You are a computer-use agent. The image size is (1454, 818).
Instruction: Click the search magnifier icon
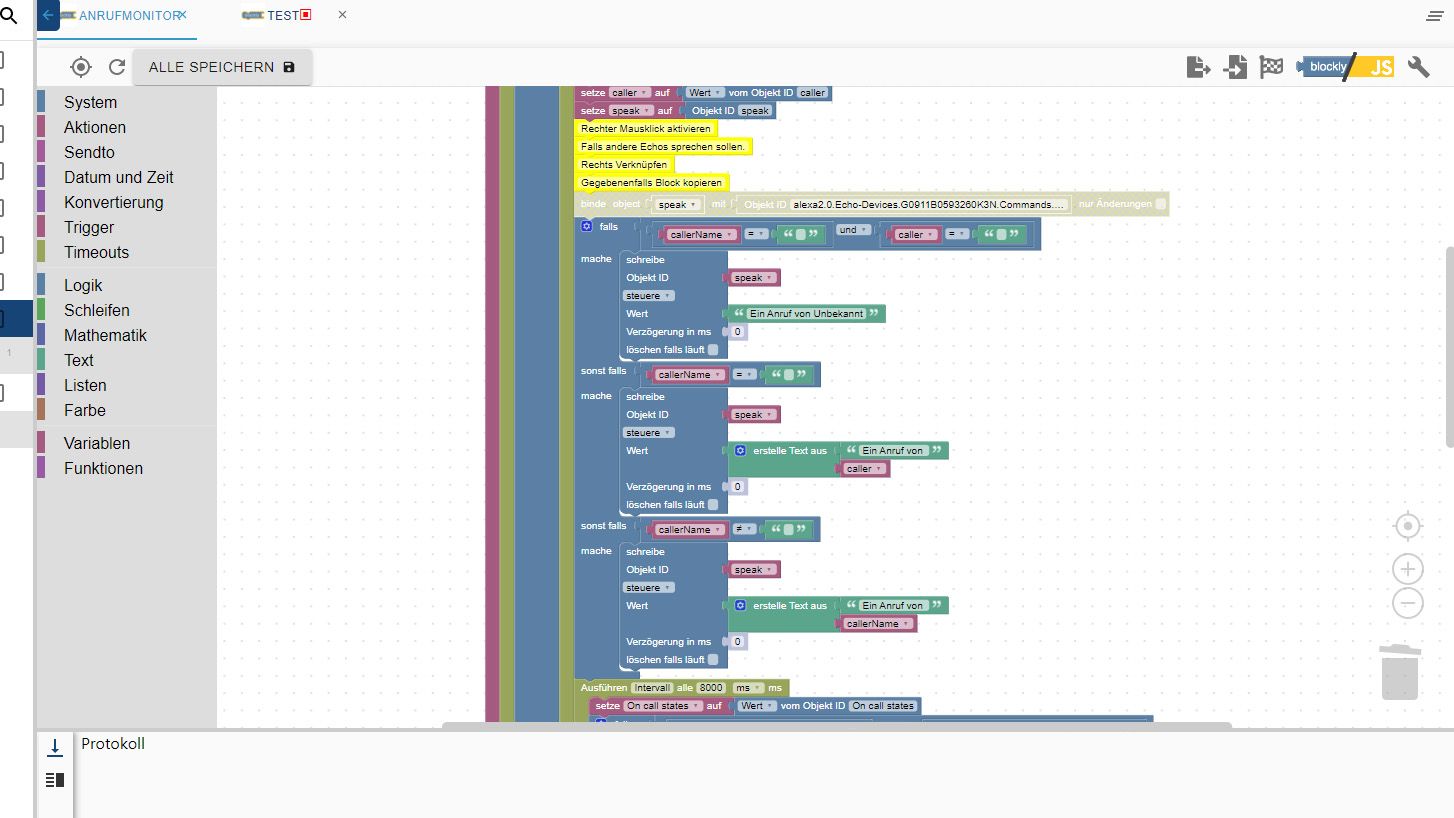tap(8, 16)
